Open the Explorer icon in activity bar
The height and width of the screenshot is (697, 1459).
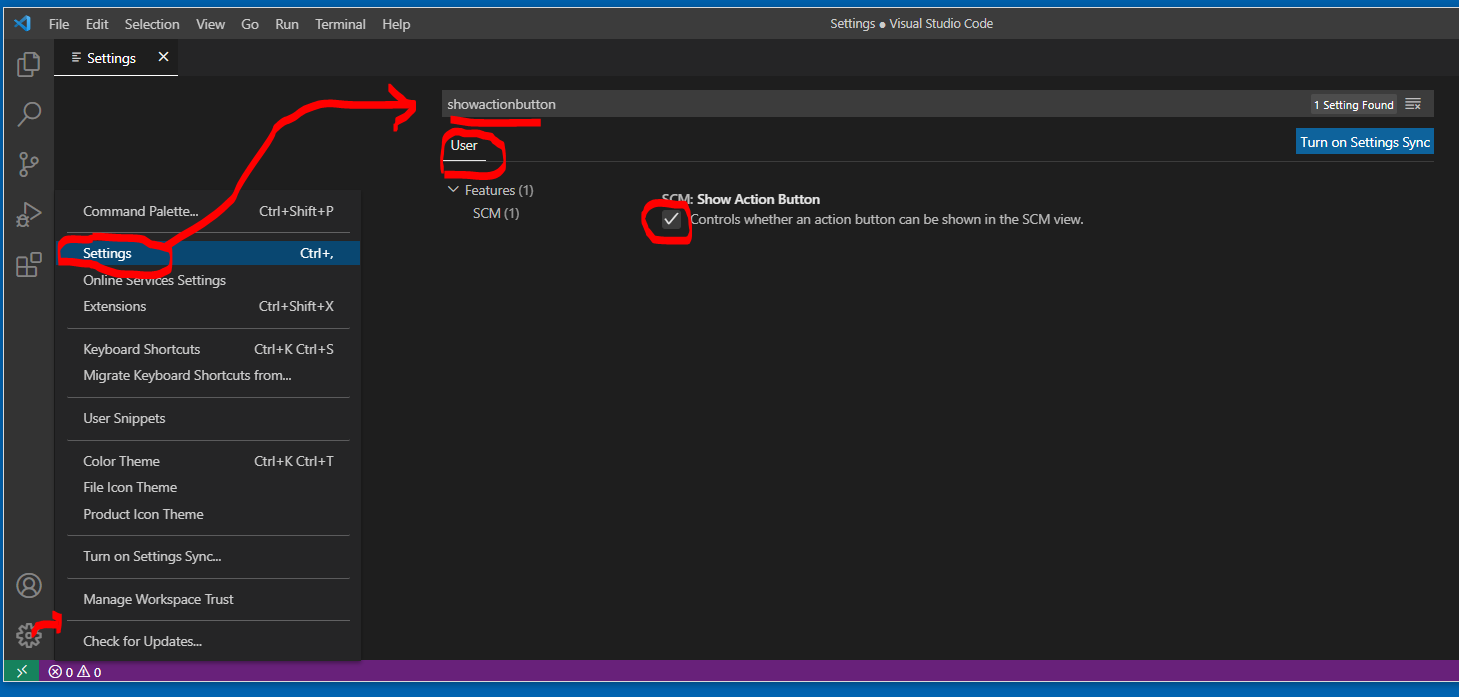click(28, 63)
